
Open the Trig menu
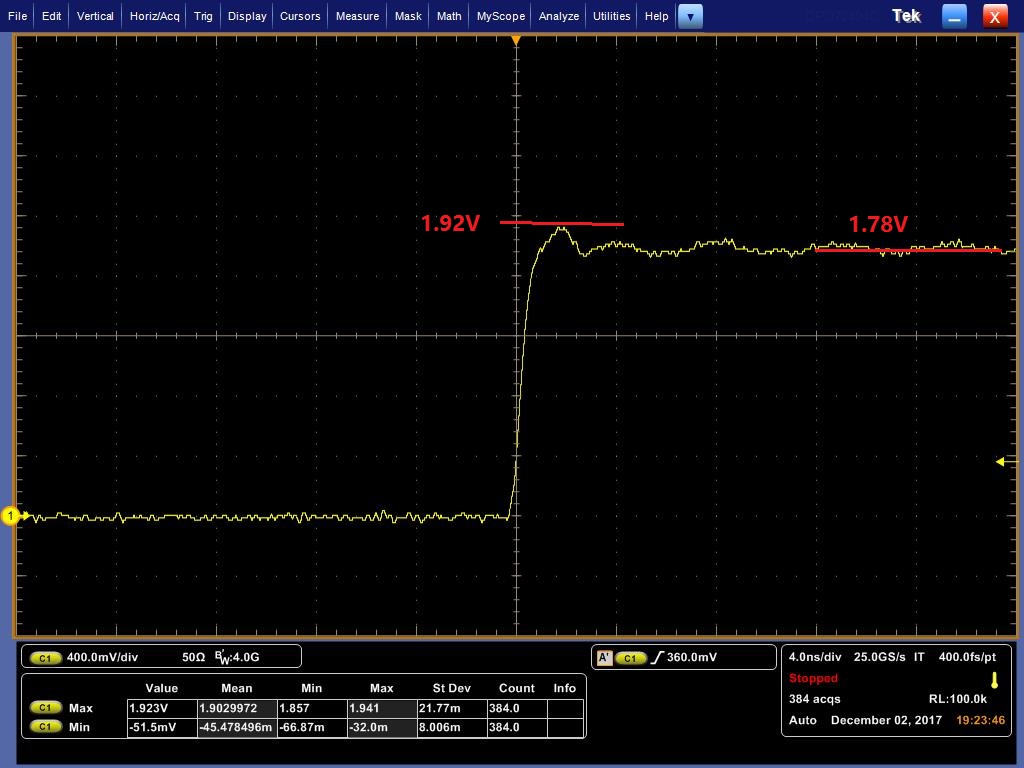pyautogui.click(x=203, y=16)
